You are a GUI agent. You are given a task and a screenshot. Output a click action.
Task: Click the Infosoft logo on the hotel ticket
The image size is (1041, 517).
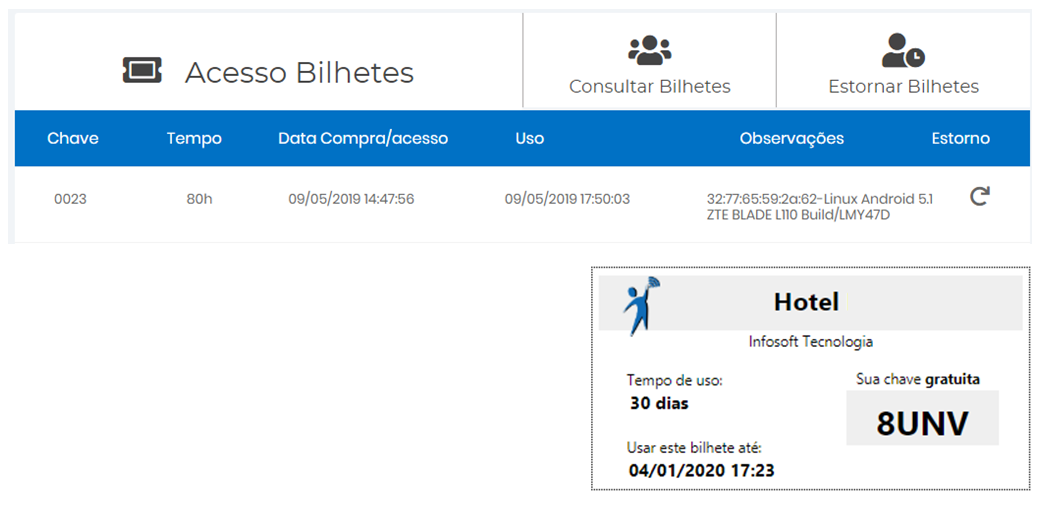pos(638,306)
